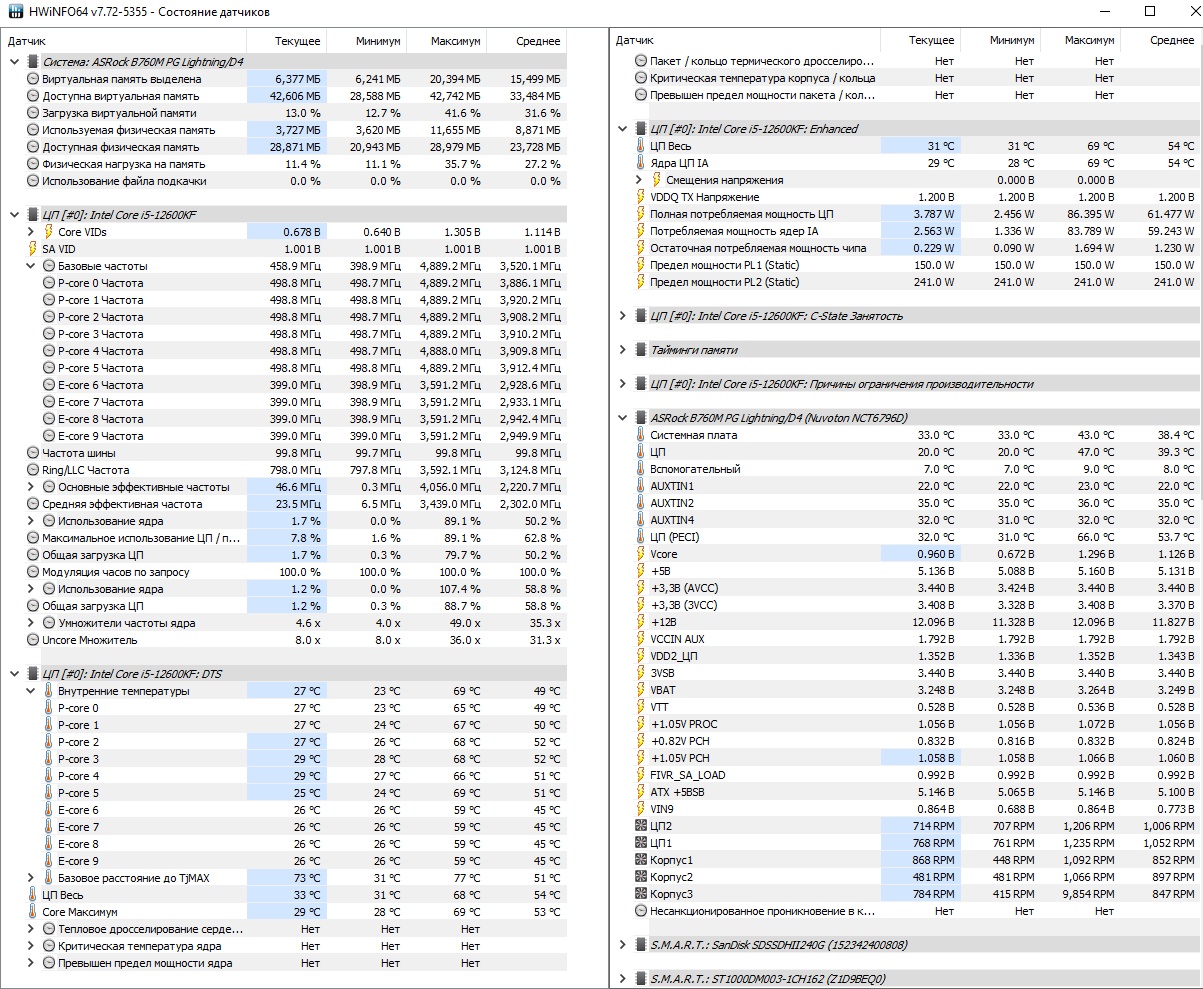This screenshot has height=989, width=1203.
Task: Expand the S.M.A.R.T.: ST1000DM003 section
Action: [x=623, y=979]
